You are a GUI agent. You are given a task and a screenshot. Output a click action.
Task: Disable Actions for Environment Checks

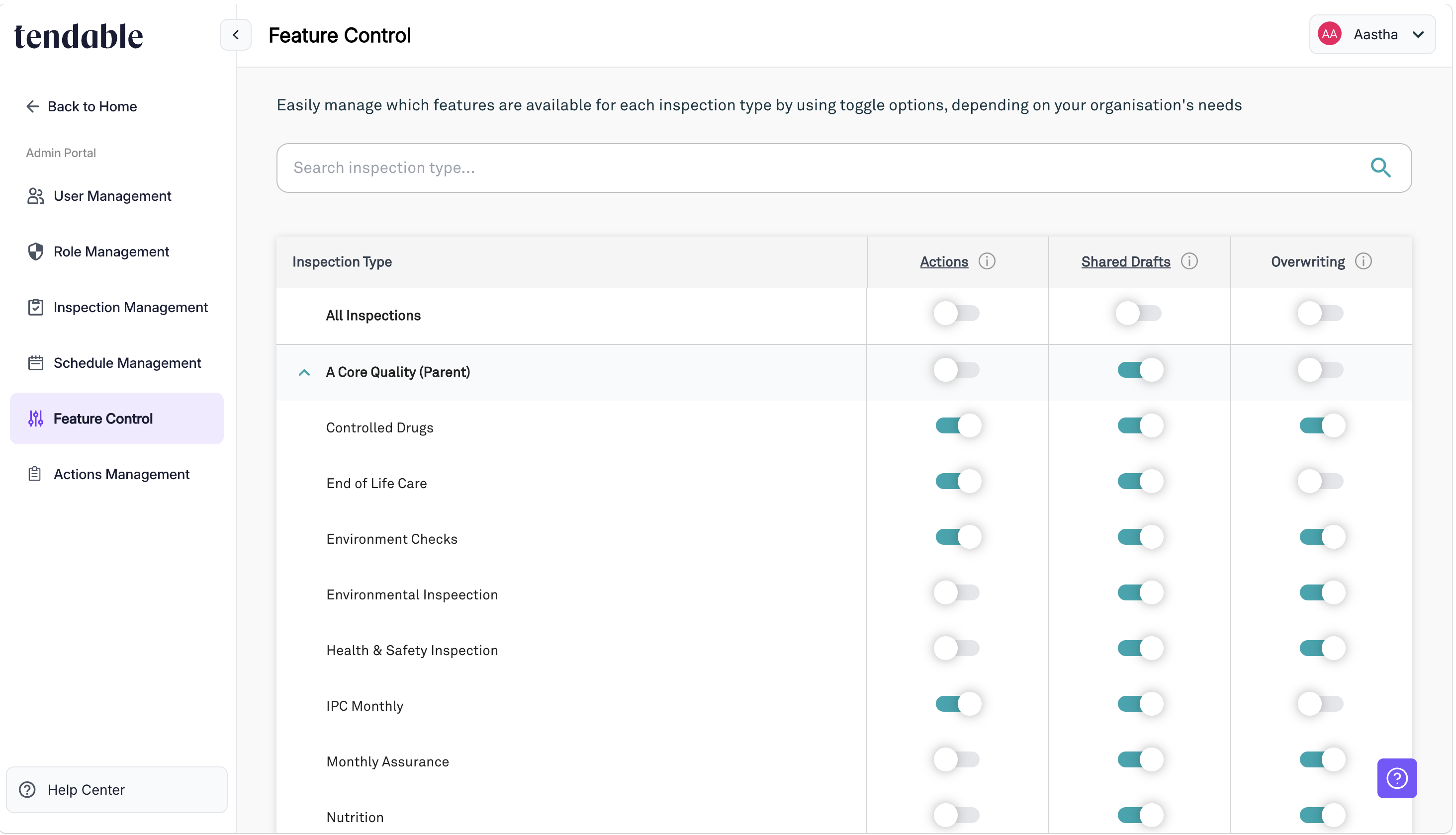(x=959, y=537)
